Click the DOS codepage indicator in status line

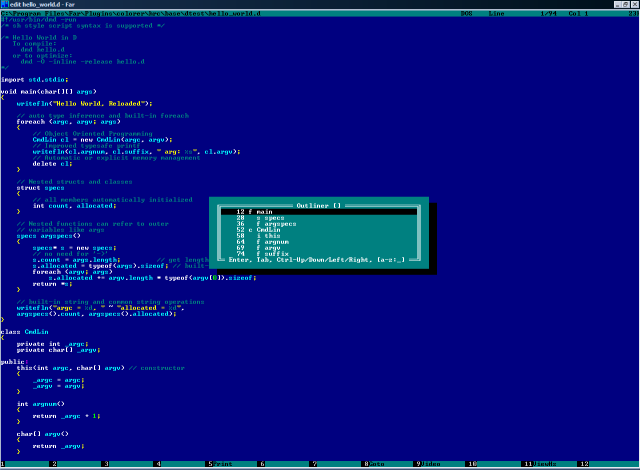pyautogui.click(x=467, y=13)
